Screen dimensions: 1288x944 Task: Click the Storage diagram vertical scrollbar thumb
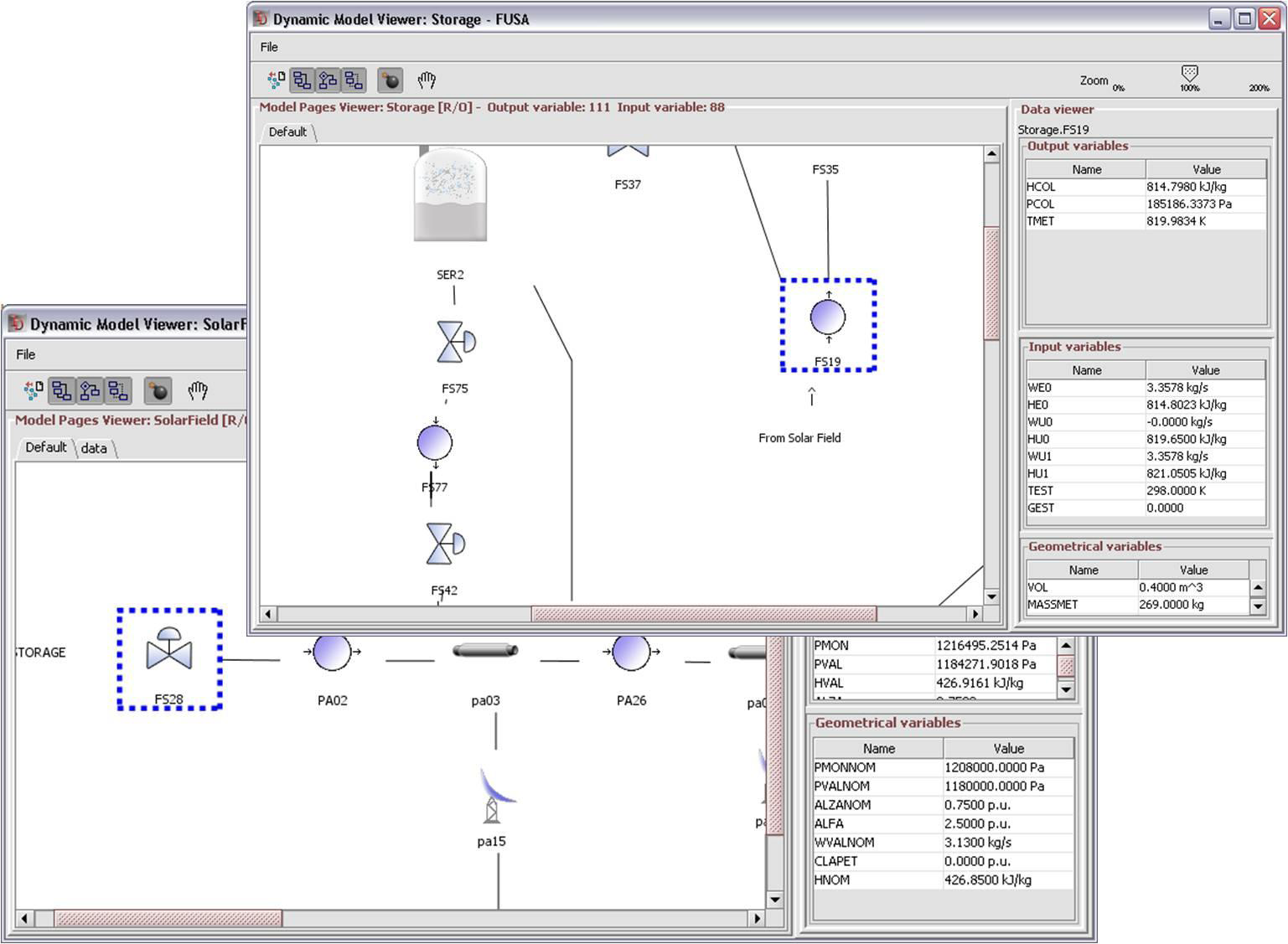[991, 283]
